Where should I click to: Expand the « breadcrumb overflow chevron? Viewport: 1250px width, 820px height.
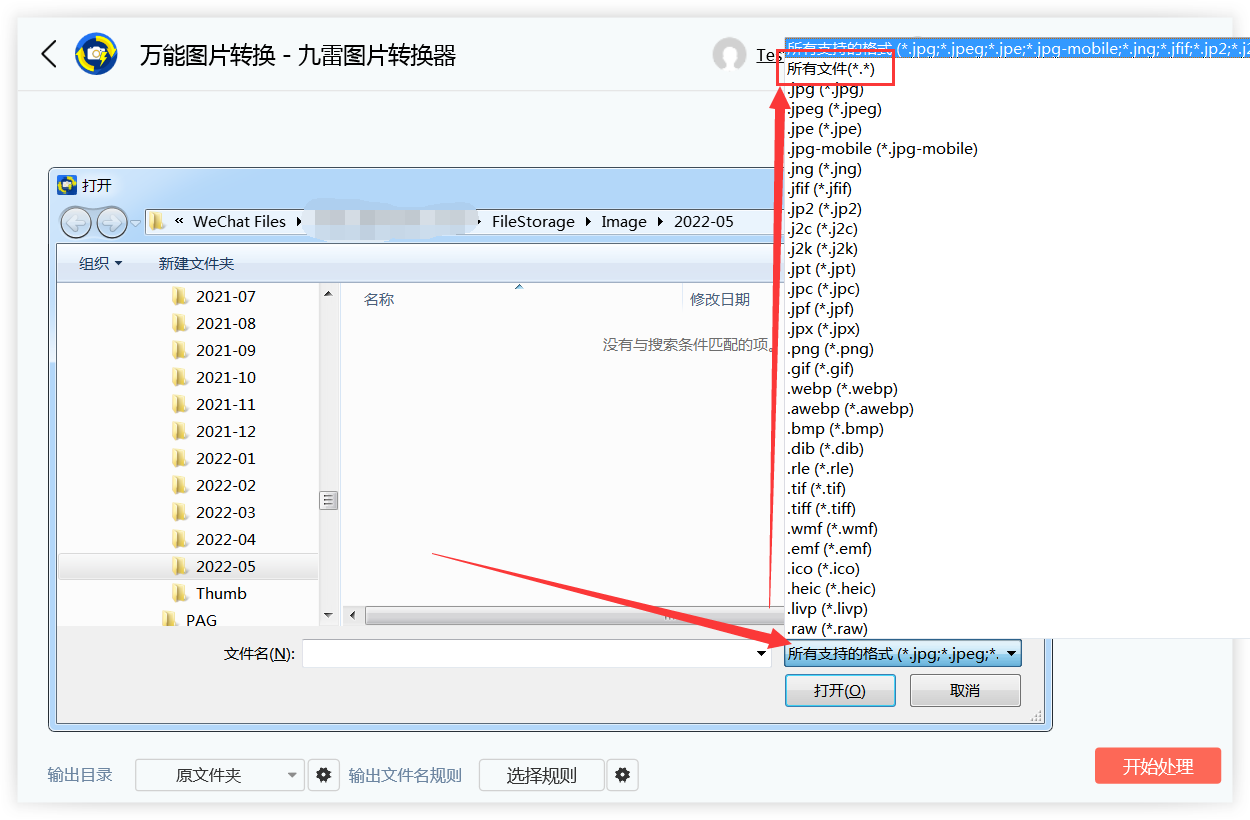[x=179, y=222]
